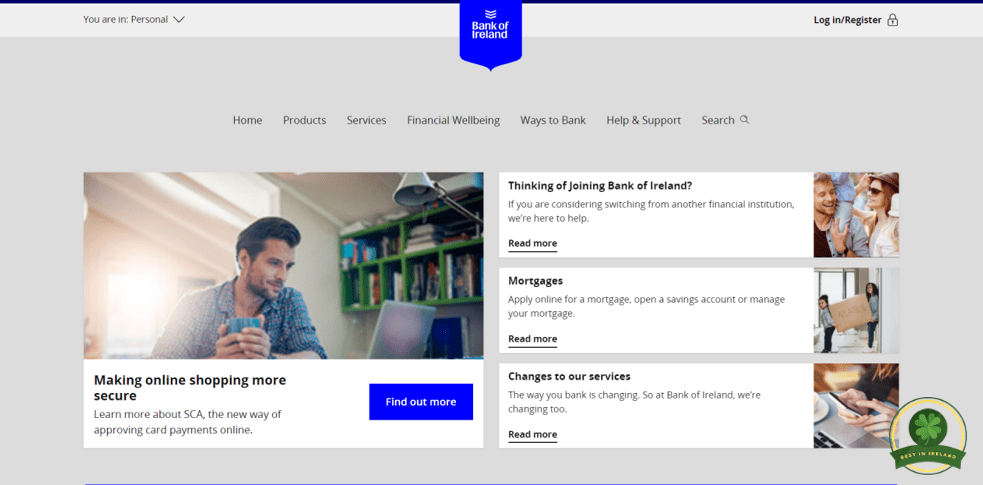The image size is (983, 485).
Task: Read more about joining Bank of Ireland
Action: pyautogui.click(x=532, y=243)
